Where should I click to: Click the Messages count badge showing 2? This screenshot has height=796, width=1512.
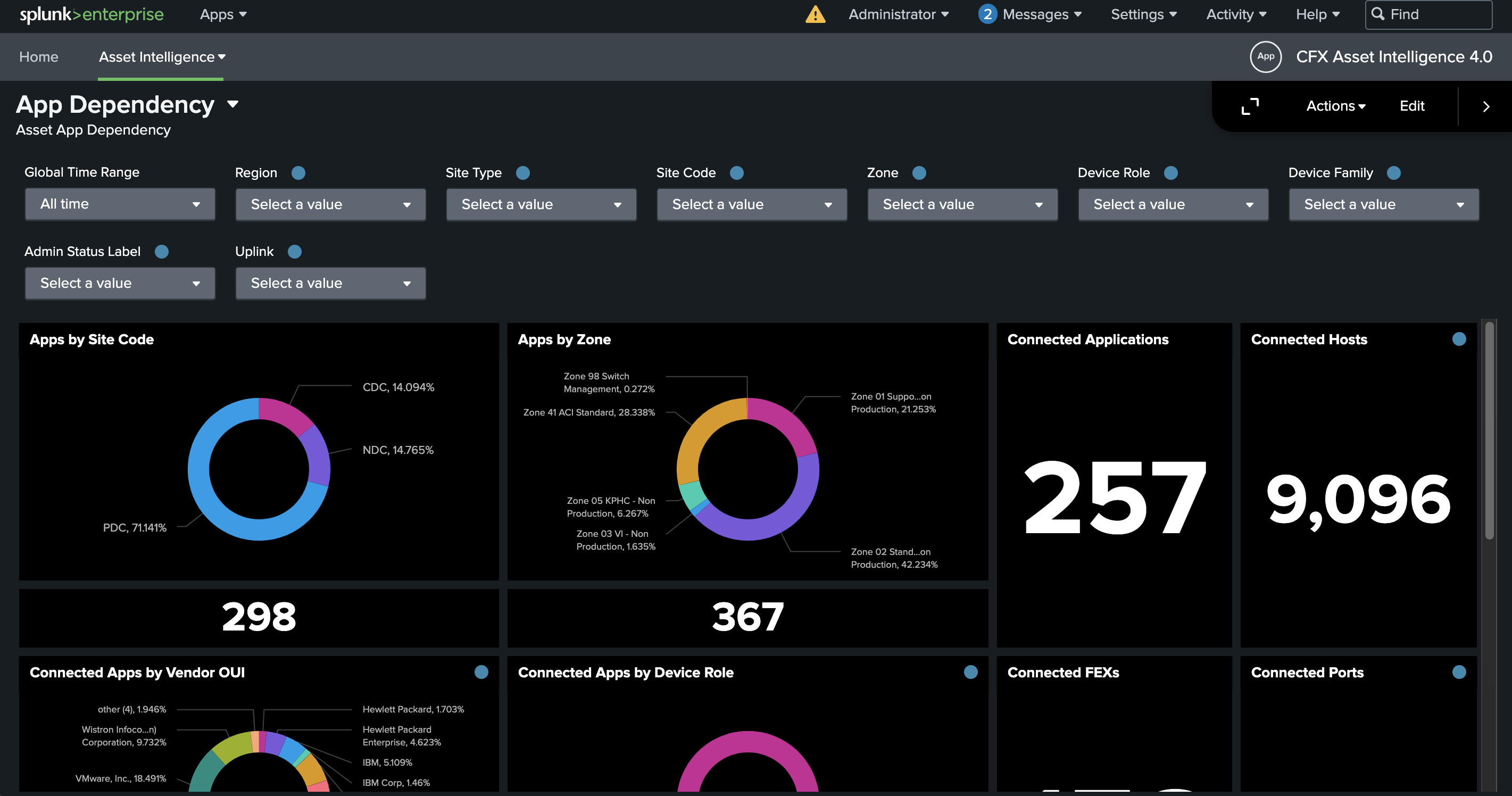pyautogui.click(x=987, y=14)
